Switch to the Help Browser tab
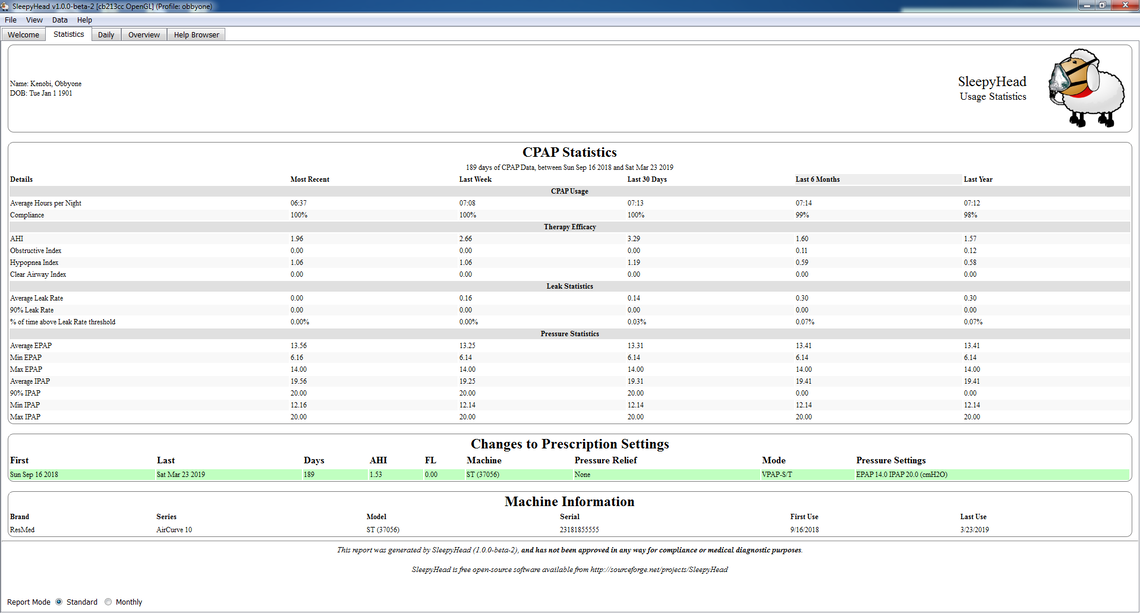 coord(196,35)
